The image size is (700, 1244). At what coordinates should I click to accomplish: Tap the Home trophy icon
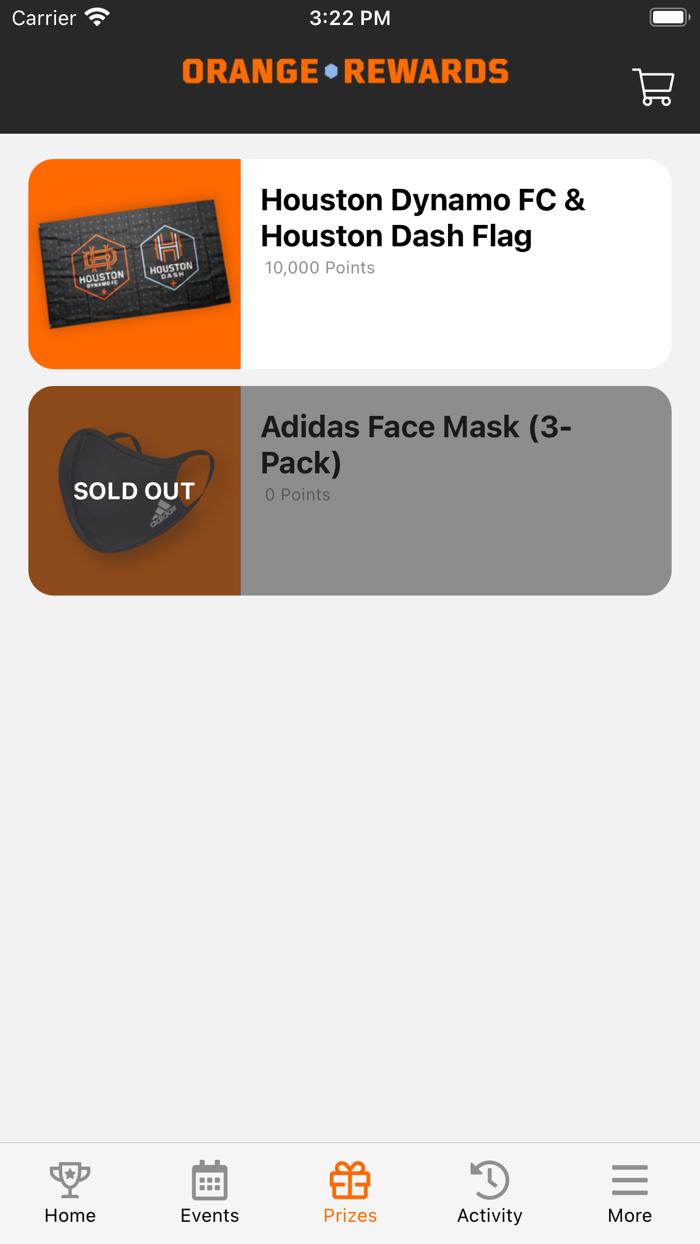[70, 1181]
